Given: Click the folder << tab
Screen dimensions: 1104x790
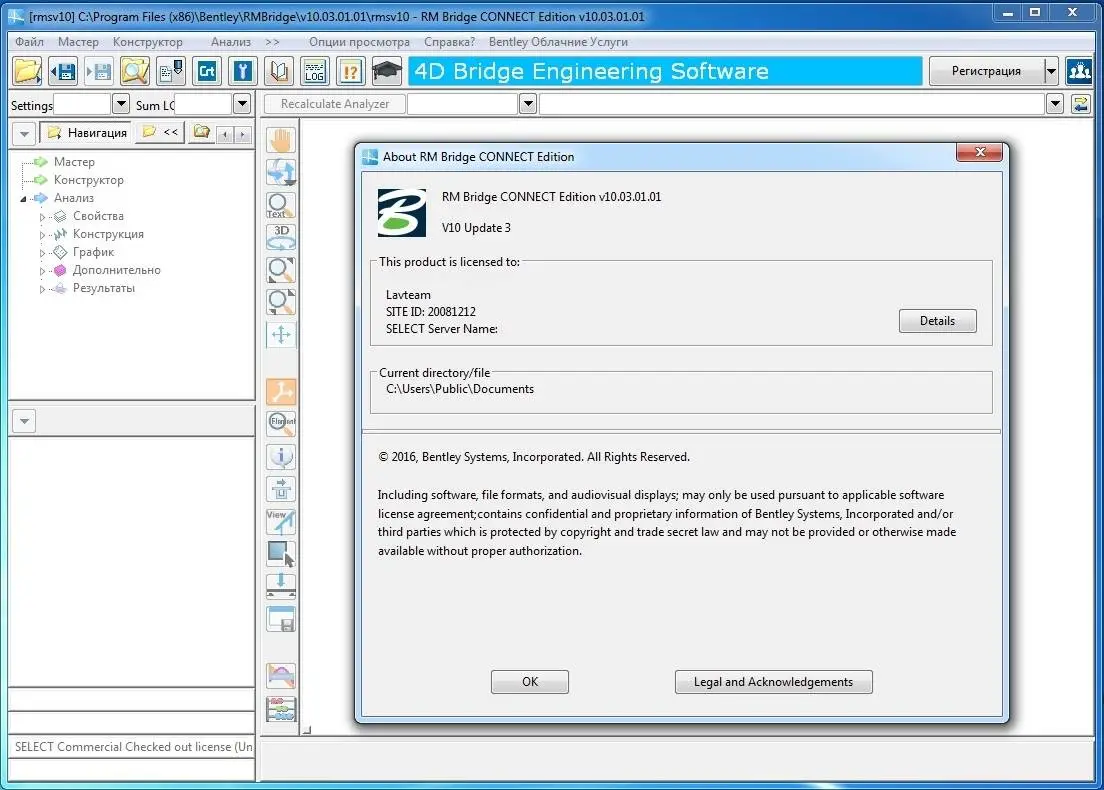Looking at the screenshot, I should (160, 132).
